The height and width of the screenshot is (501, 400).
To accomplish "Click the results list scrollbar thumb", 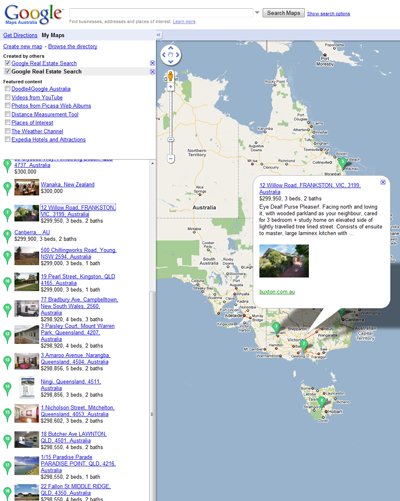I will click(152, 397).
